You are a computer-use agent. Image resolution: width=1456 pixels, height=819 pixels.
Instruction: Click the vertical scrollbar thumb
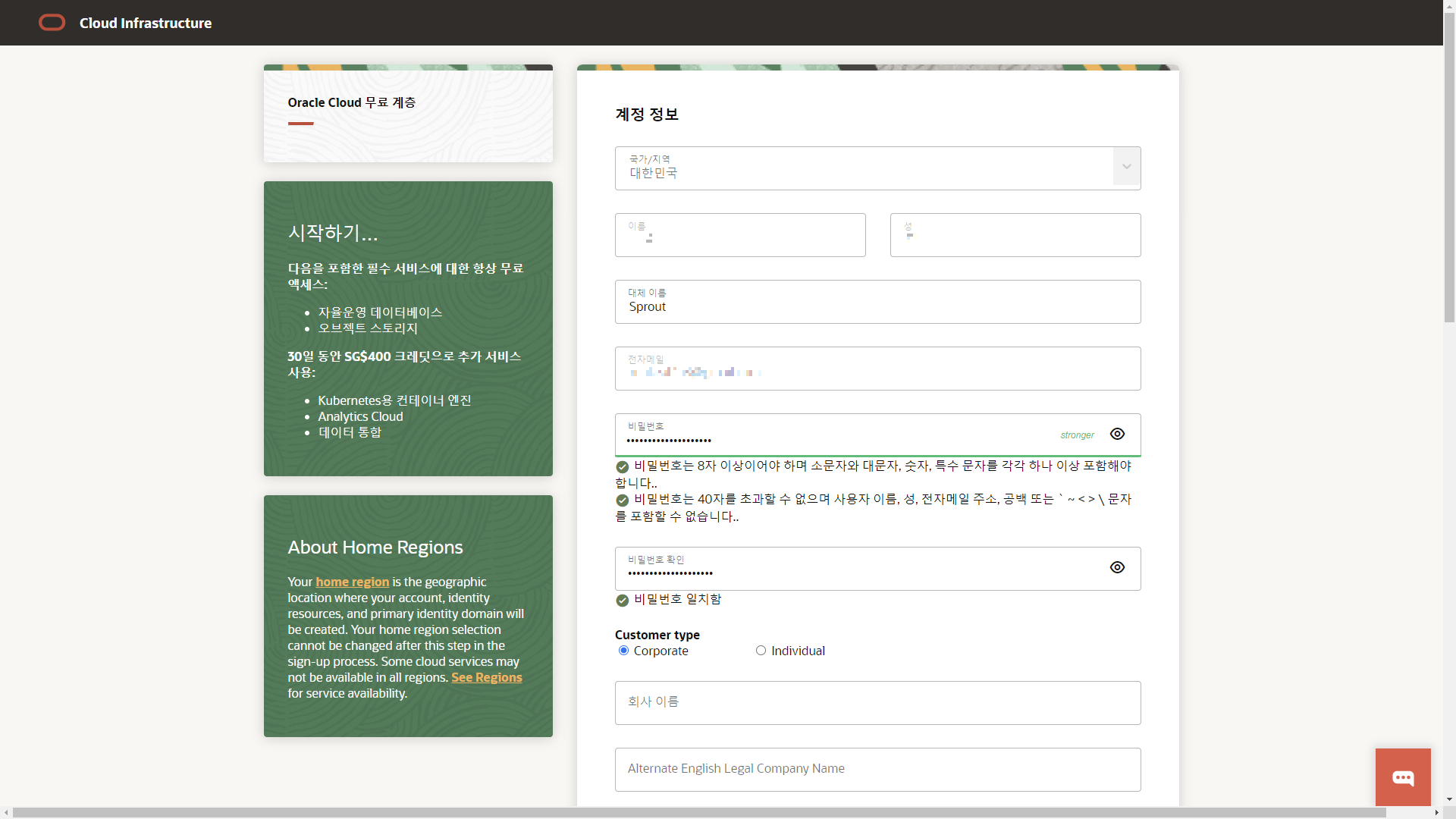[1449, 167]
